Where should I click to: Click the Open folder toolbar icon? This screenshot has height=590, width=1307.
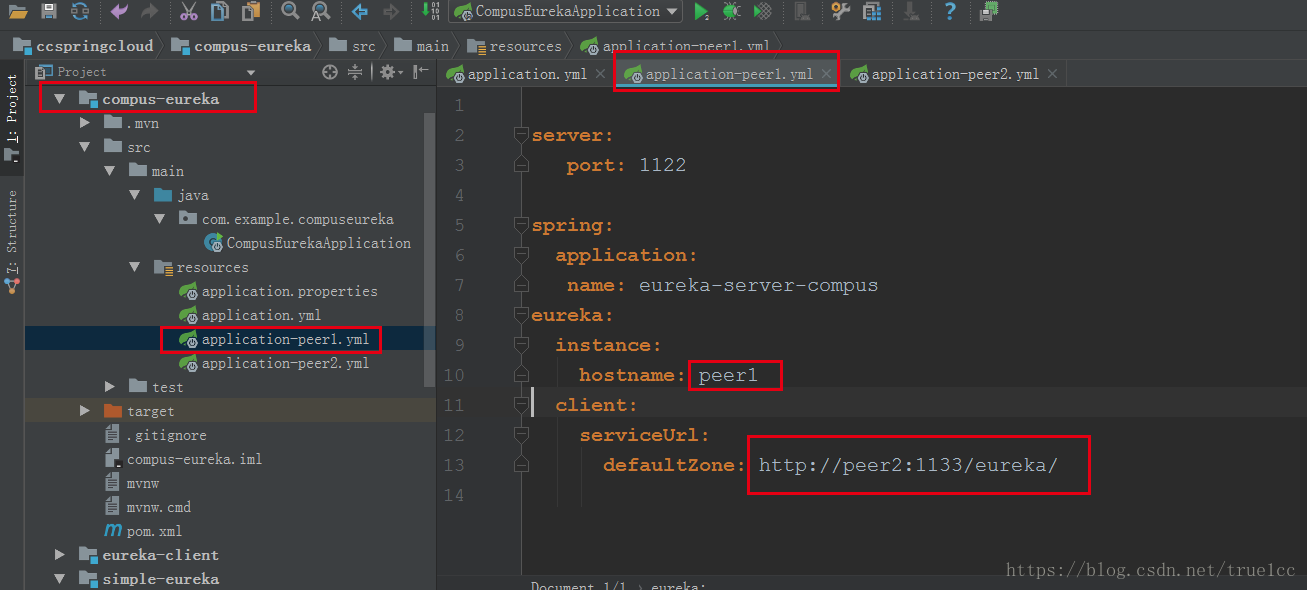coord(18,12)
